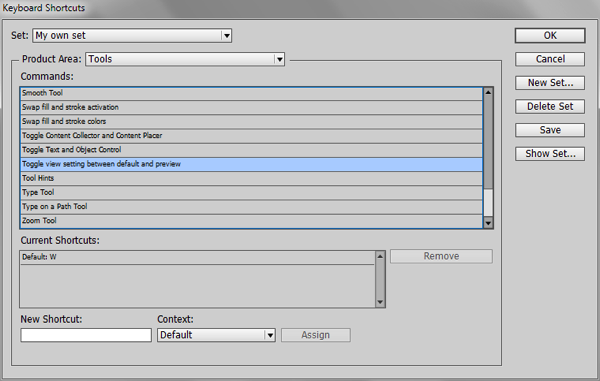Select the Zoom Tool command

point(251,221)
